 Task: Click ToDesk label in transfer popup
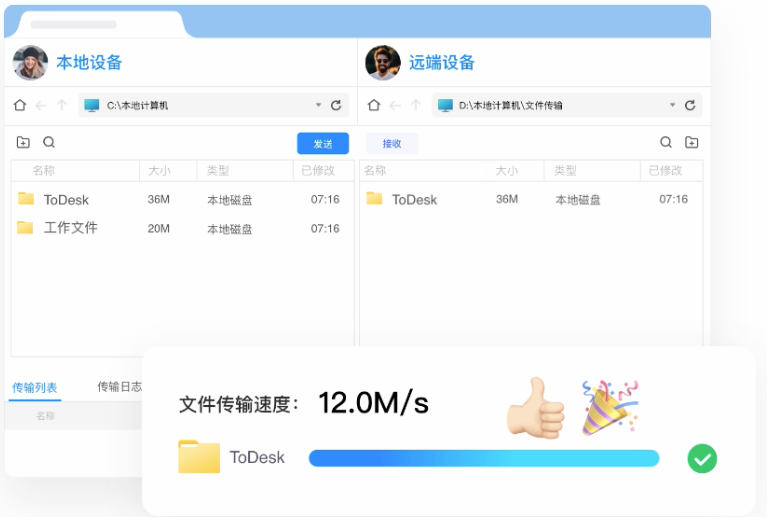tap(257, 457)
